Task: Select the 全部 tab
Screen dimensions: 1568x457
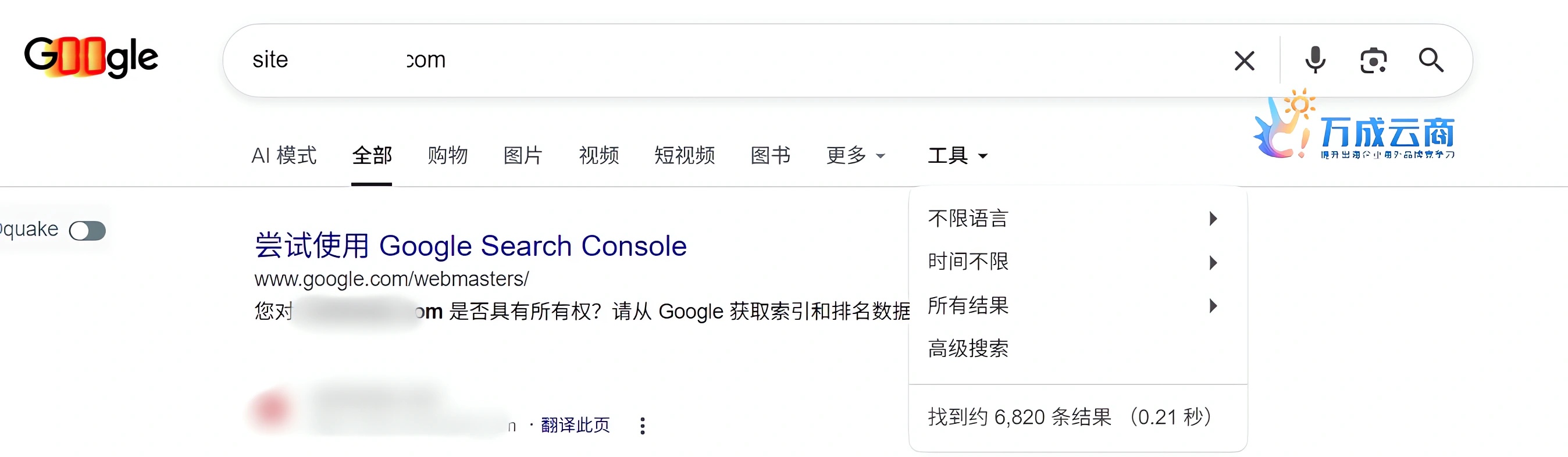Action: click(372, 155)
